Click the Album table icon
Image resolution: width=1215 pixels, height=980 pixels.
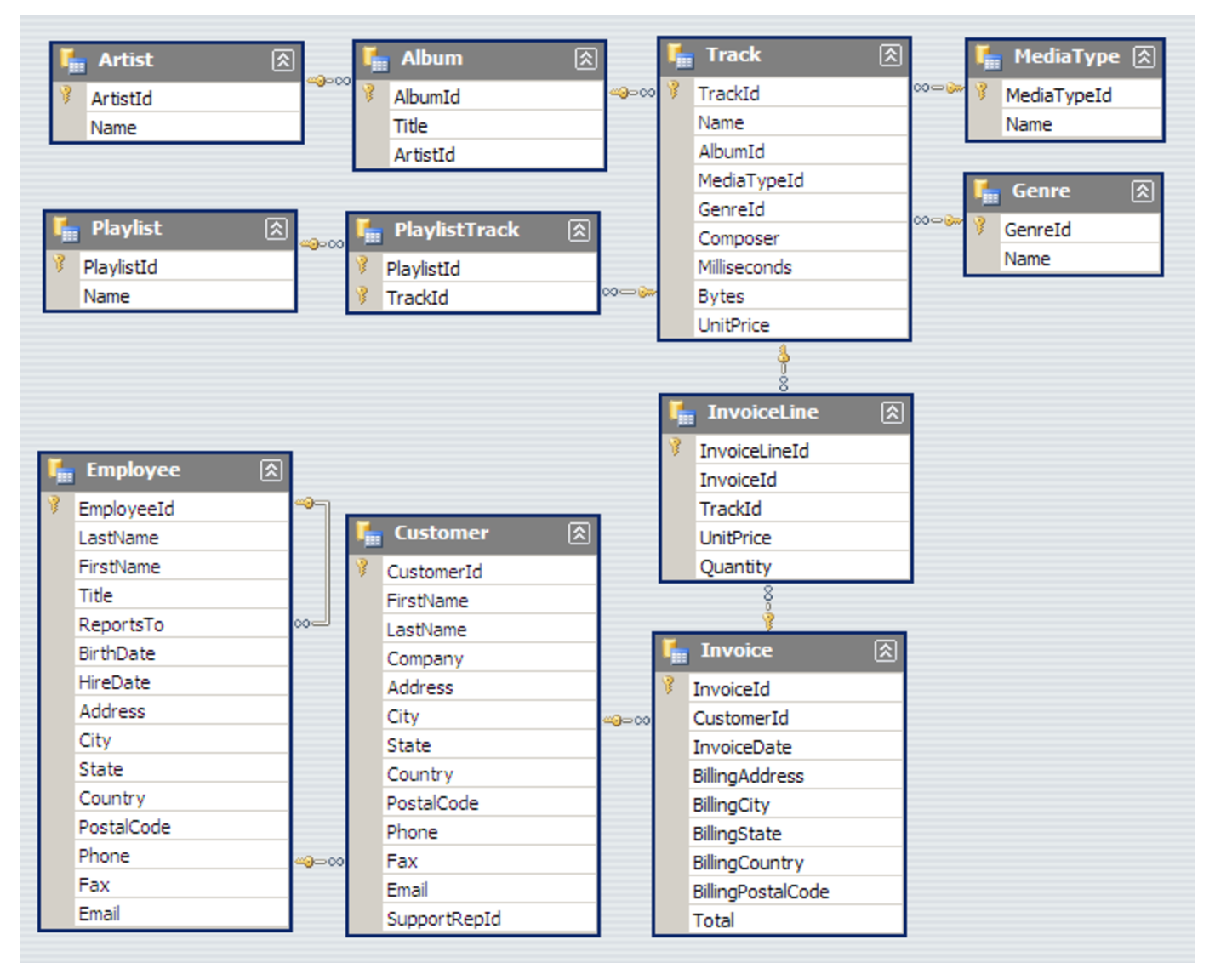(376, 59)
